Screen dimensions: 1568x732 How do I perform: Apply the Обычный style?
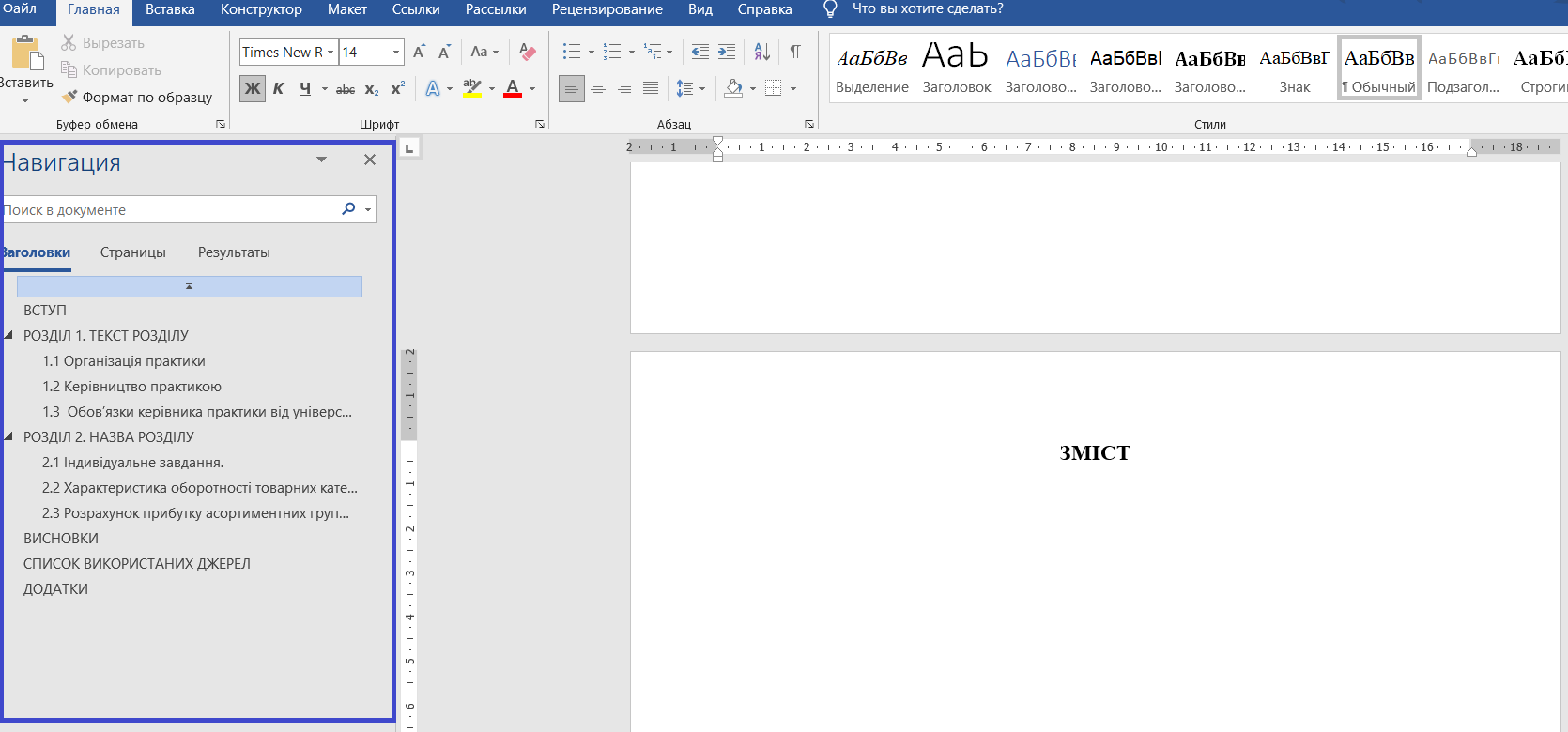click(x=1379, y=68)
